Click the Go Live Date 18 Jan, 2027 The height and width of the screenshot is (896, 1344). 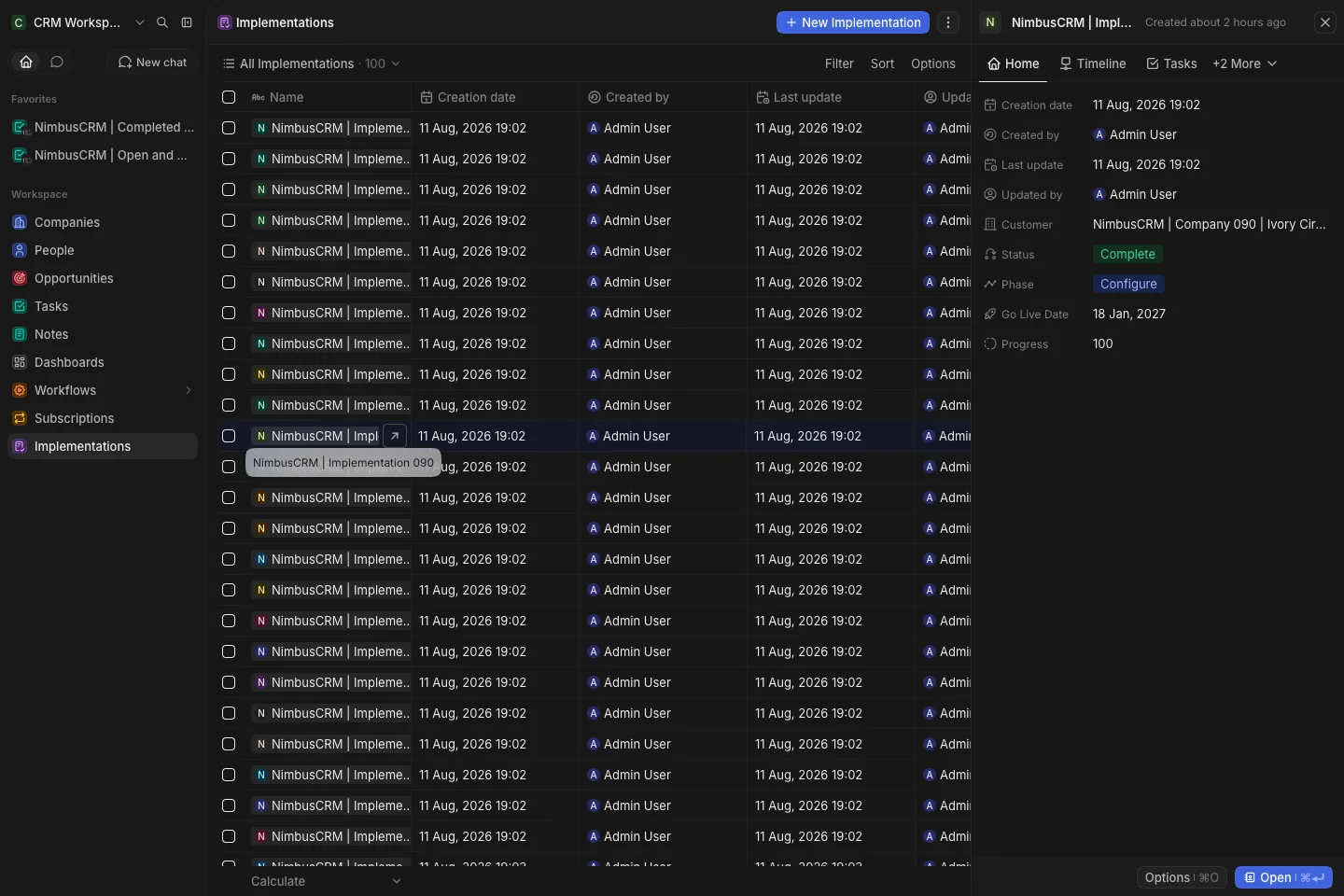point(1129,314)
